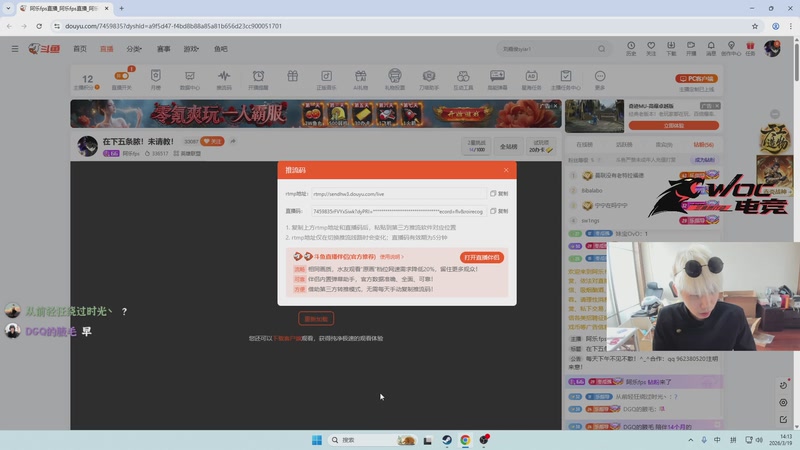Click the 直播码 stream key field

coord(398,211)
